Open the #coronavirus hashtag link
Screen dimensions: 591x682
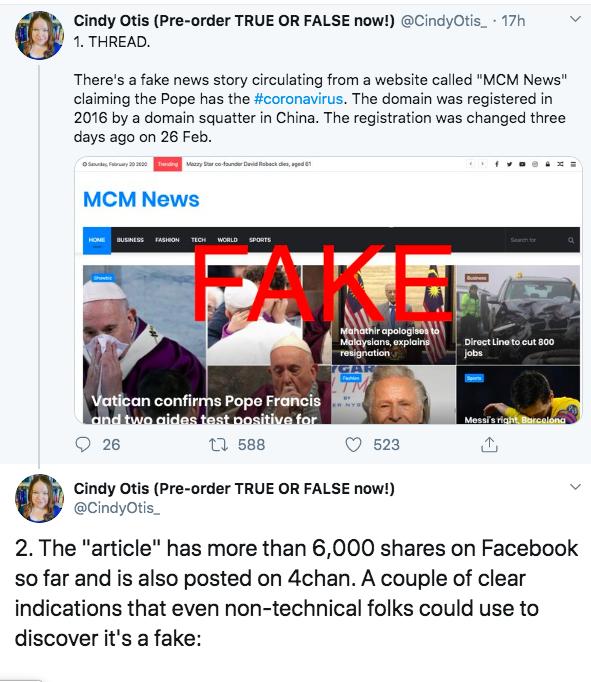tap(298, 99)
